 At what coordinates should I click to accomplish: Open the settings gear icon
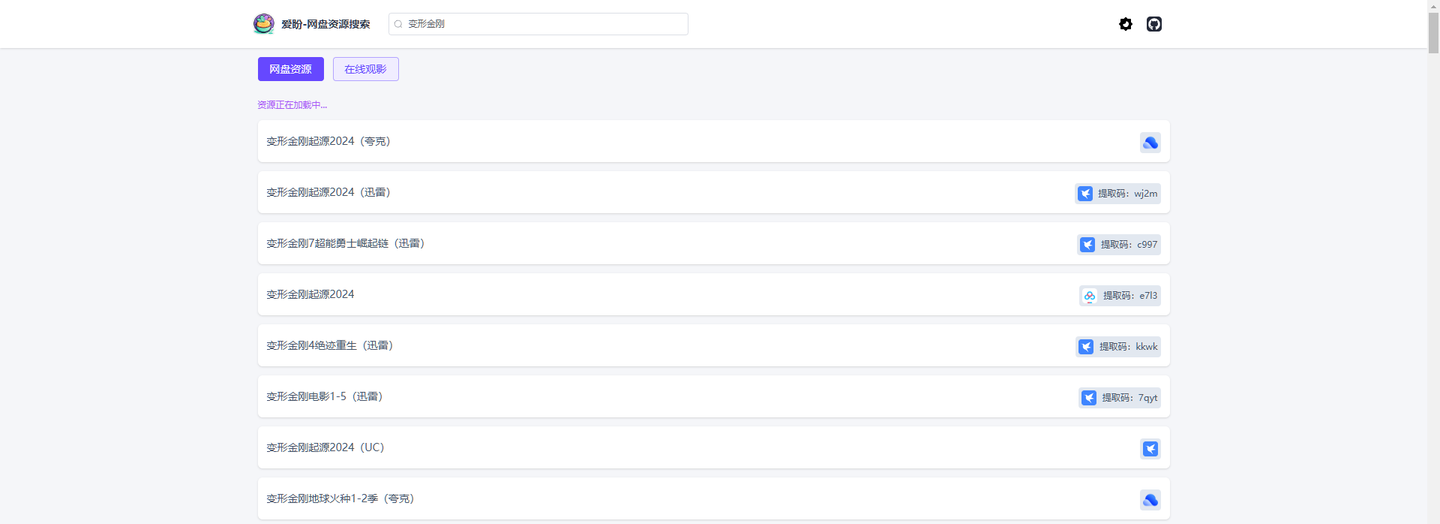coord(1126,24)
